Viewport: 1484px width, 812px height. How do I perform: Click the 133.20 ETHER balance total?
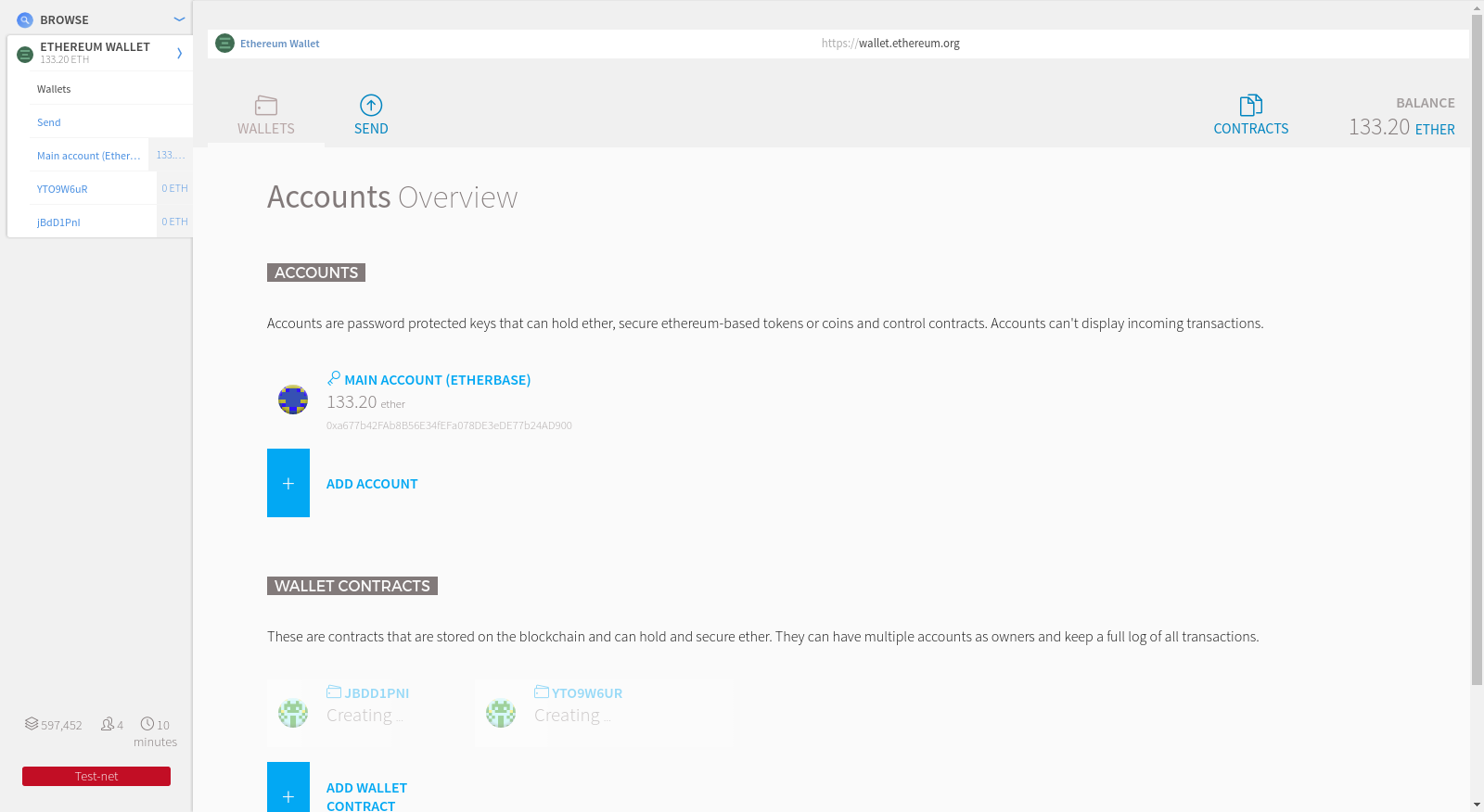pyautogui.click(x=1401, y=127)
